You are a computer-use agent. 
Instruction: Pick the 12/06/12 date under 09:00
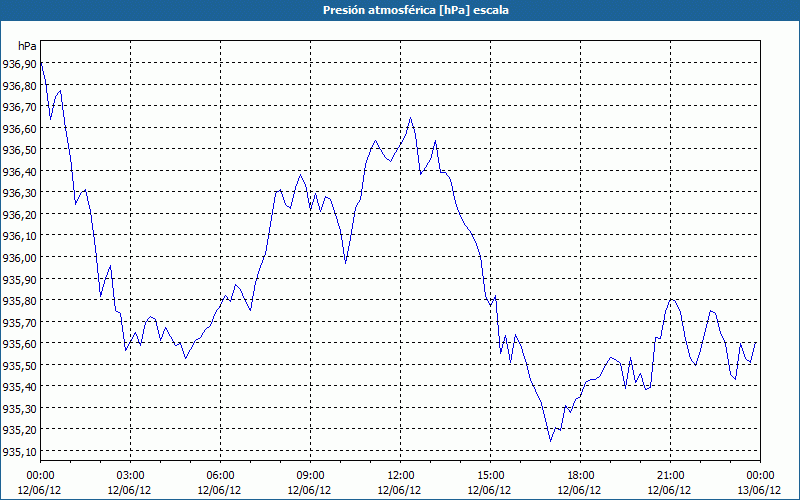pos(309,490)
